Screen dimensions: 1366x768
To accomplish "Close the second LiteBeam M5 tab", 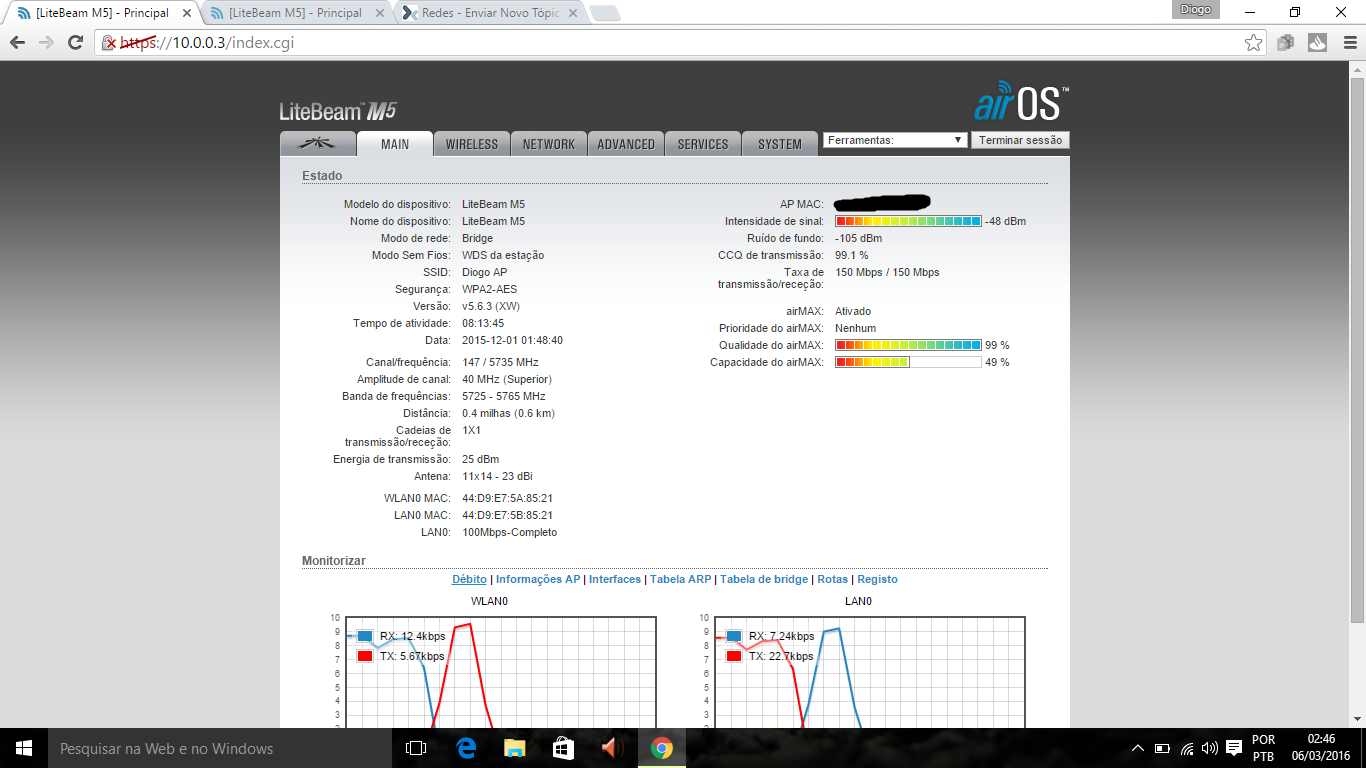I will (380, 14).
